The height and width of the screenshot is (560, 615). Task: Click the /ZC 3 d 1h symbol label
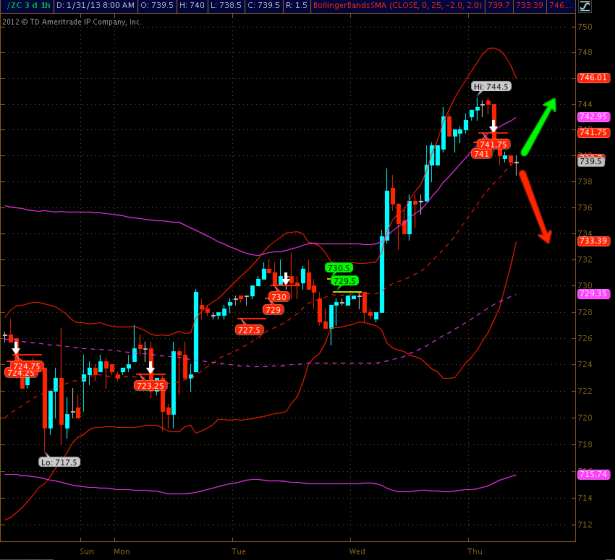coord(26,6)
